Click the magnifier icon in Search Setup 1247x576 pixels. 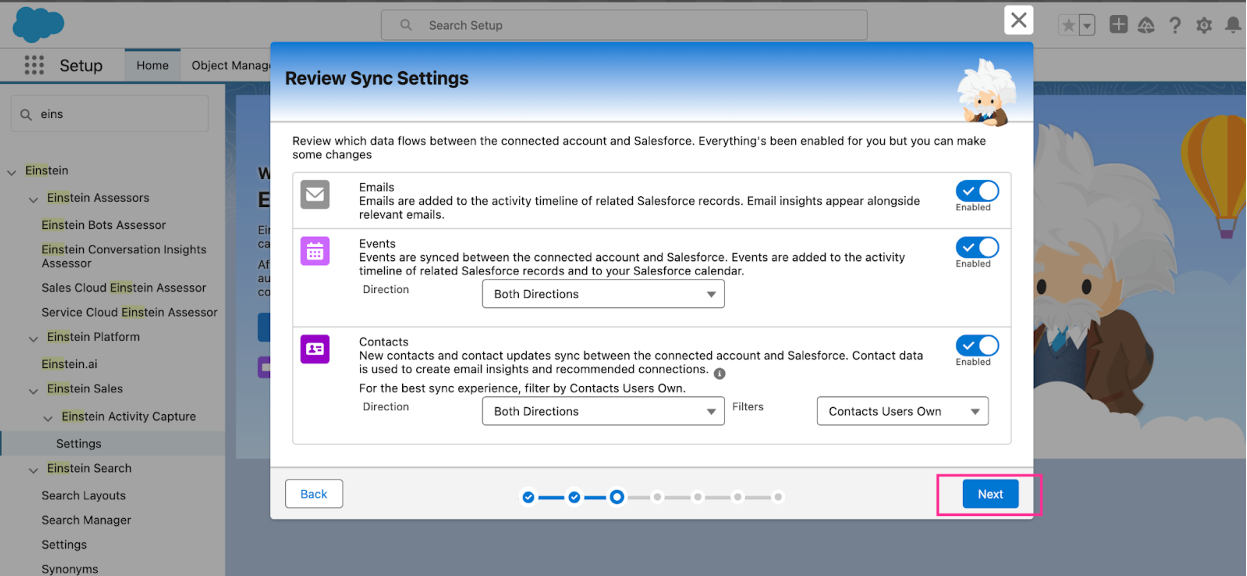[406, 25]
